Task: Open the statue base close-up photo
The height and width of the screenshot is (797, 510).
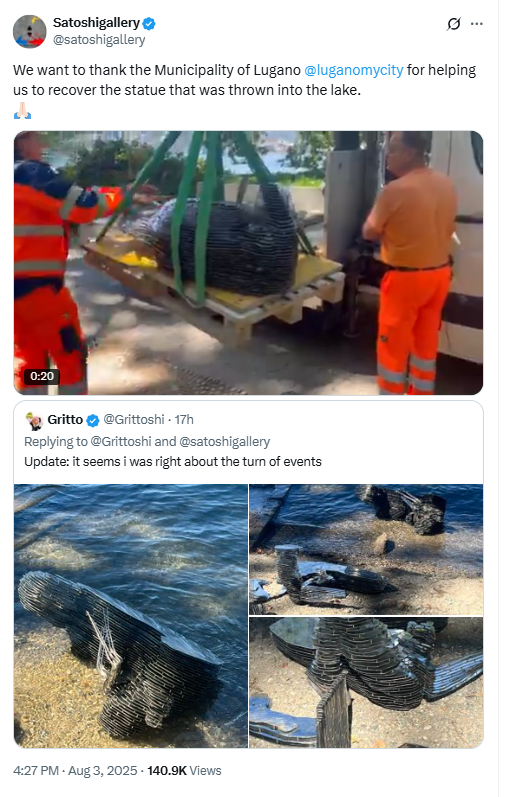Action: click(x=366, y=683)
